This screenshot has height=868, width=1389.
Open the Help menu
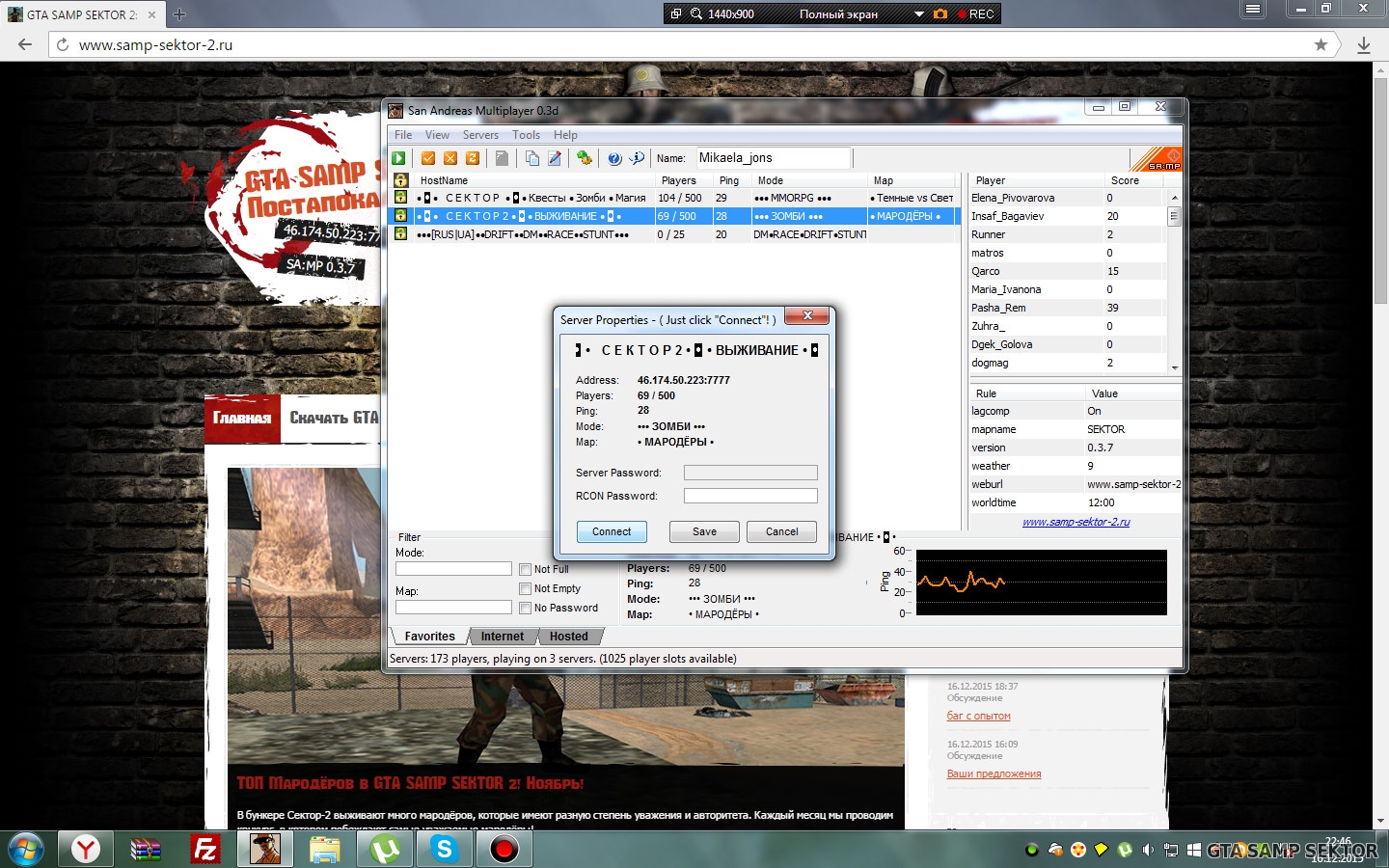(565, 135)
